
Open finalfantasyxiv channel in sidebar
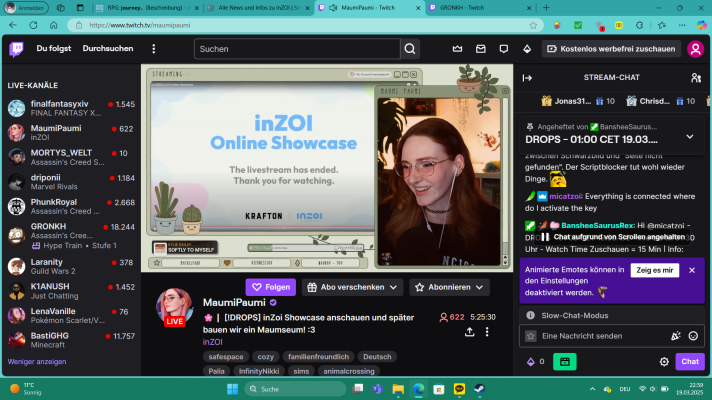71,108
